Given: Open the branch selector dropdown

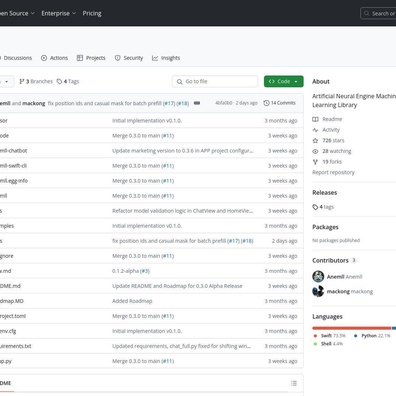Looking at the screenshot, I should click(7, 81).
